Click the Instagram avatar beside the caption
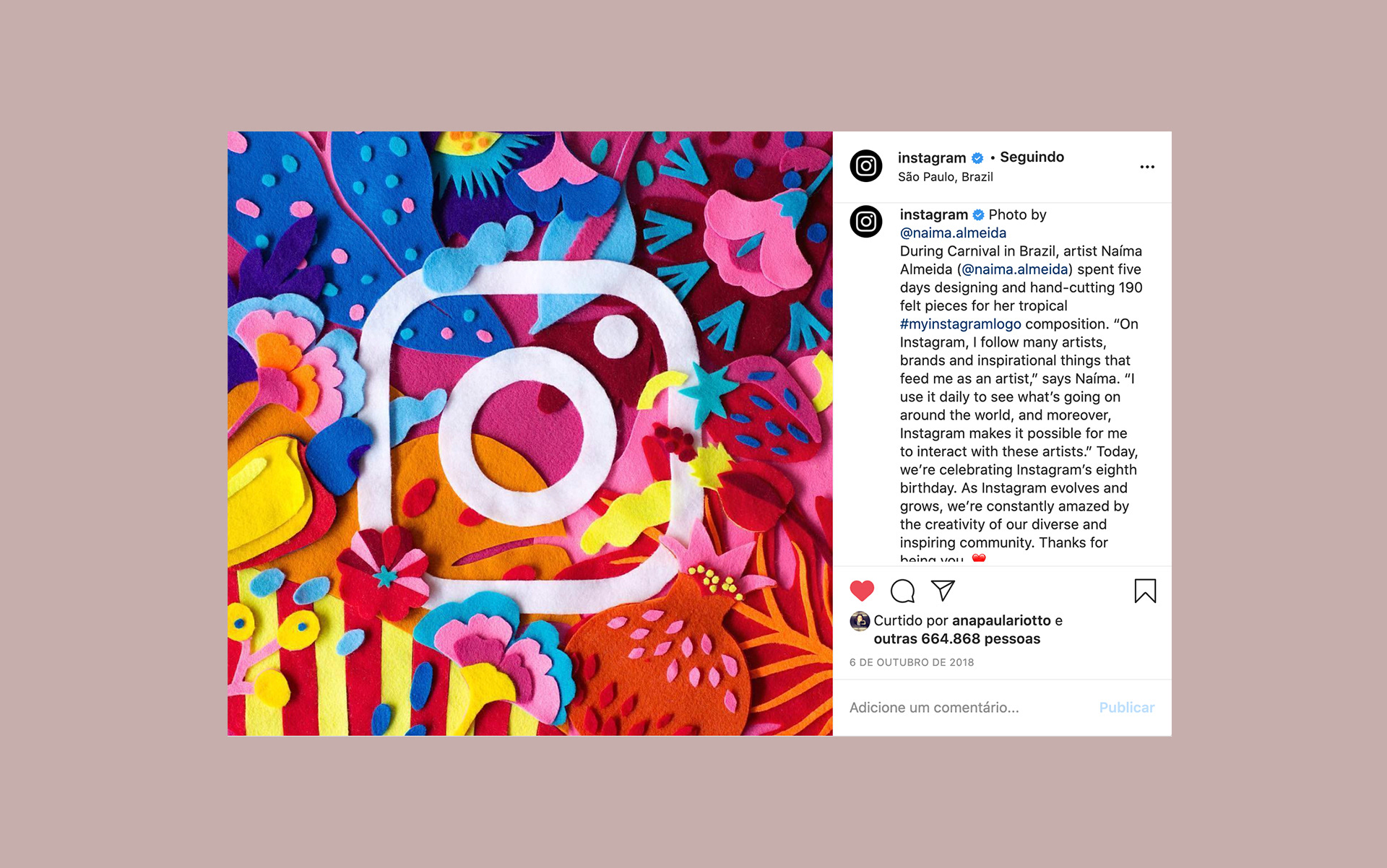 pos(866,222)
